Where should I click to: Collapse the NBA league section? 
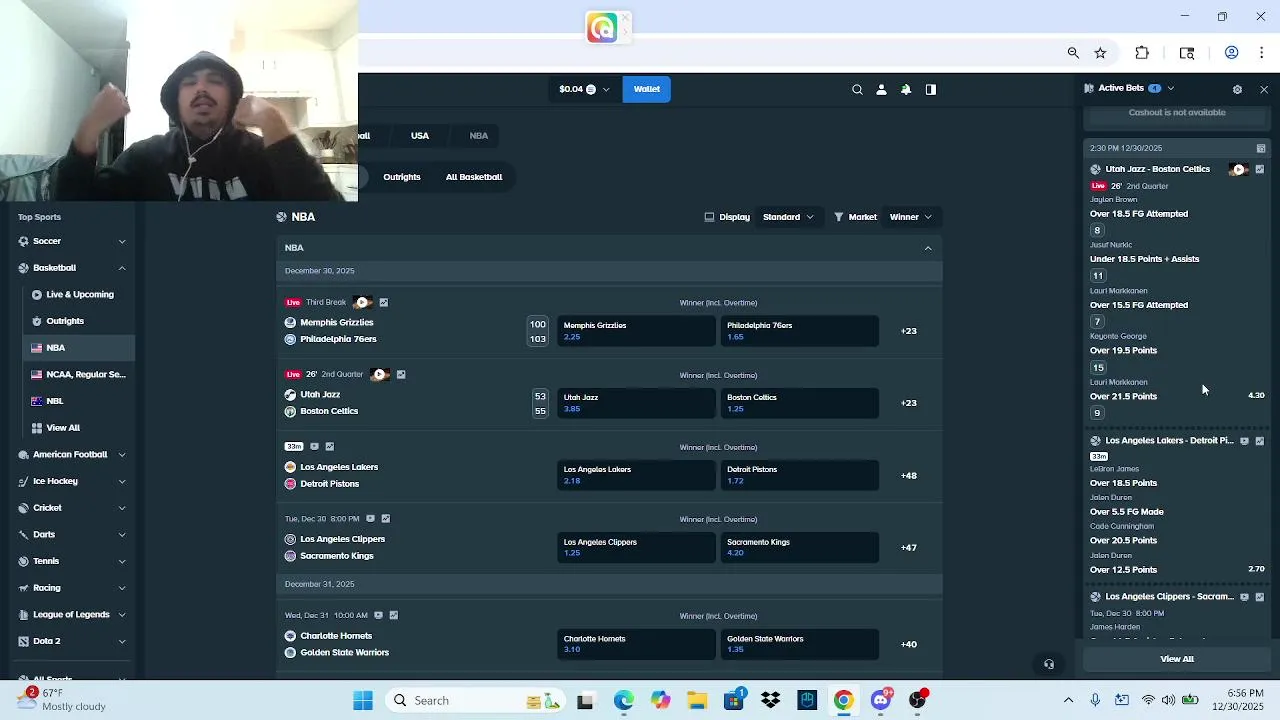tap(928, 248)
